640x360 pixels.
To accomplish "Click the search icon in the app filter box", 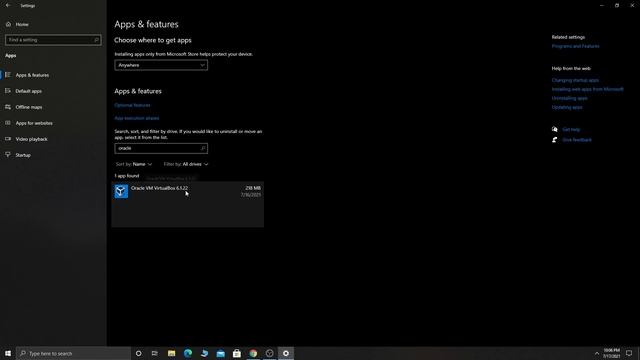I will tap(203, 148).
